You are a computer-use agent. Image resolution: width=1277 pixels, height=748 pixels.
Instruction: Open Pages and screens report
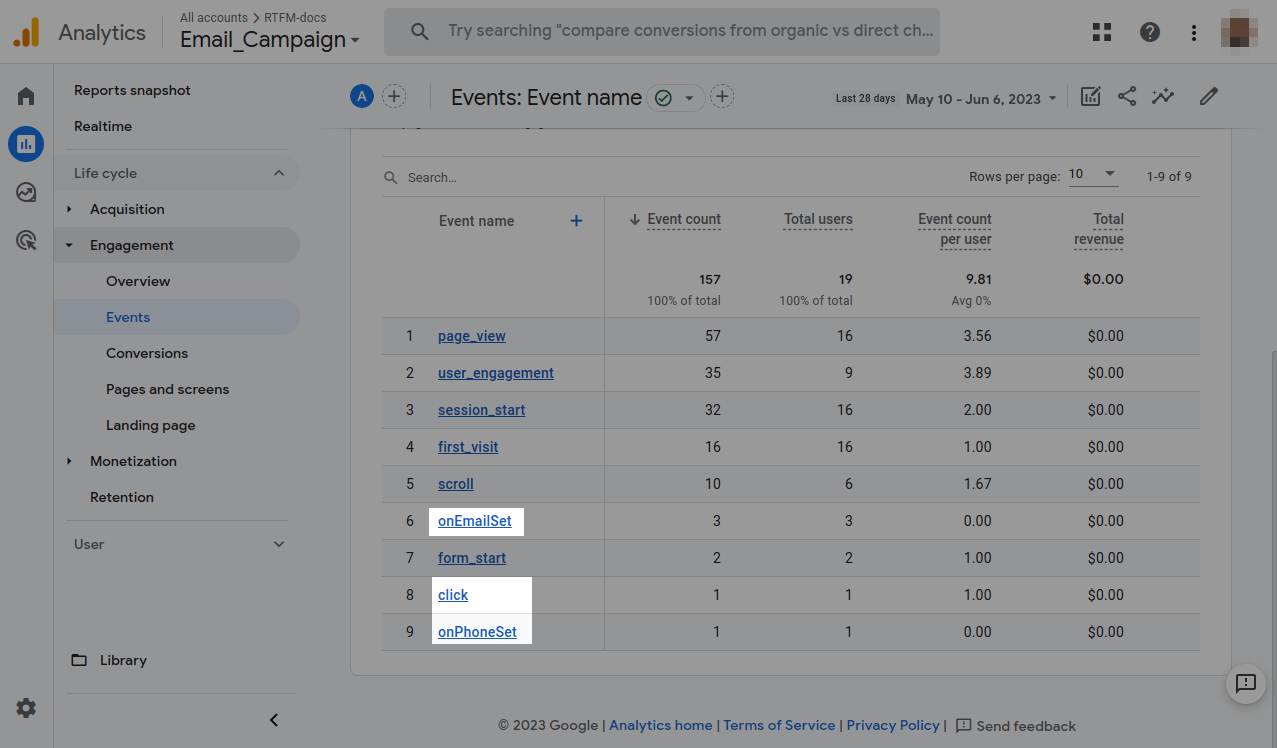pyautogui.click(x=167, y=389)
